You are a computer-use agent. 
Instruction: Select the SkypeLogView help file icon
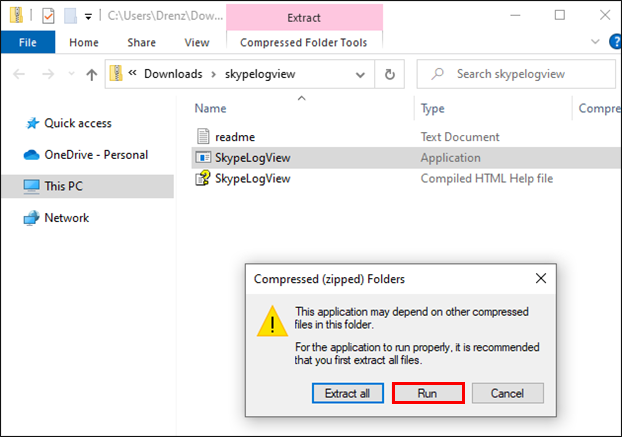pos(203,179)
